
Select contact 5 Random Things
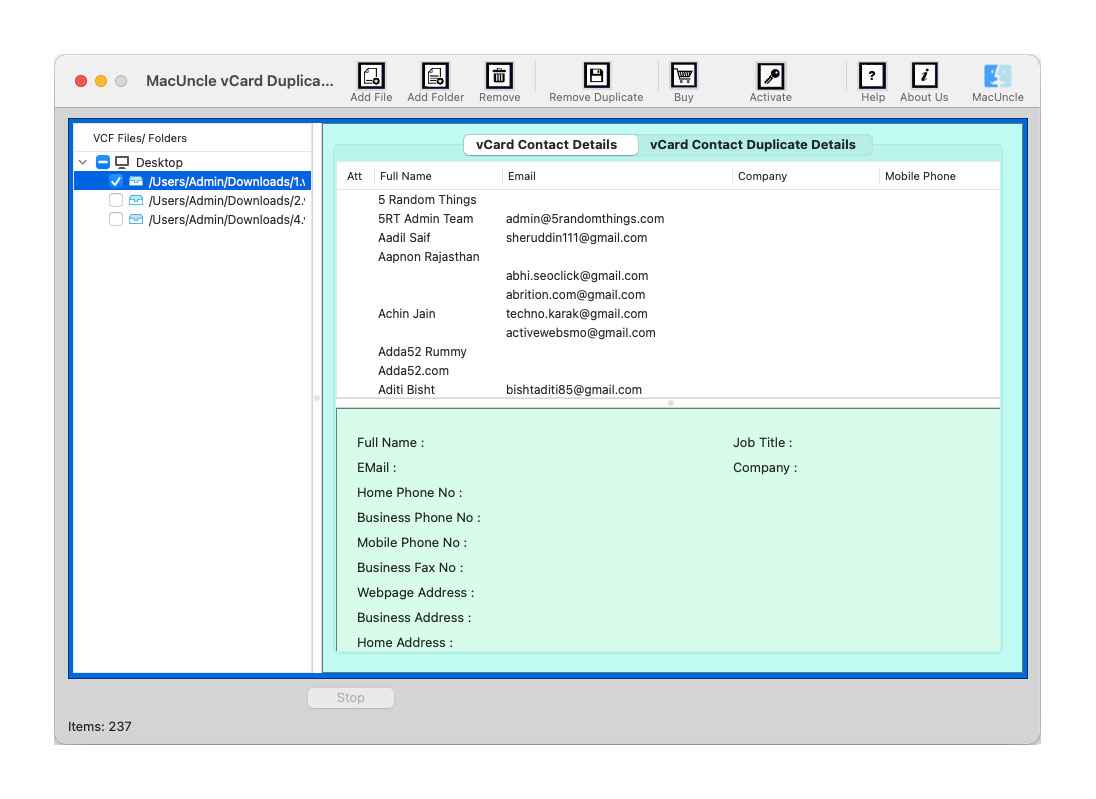[427, 200]
